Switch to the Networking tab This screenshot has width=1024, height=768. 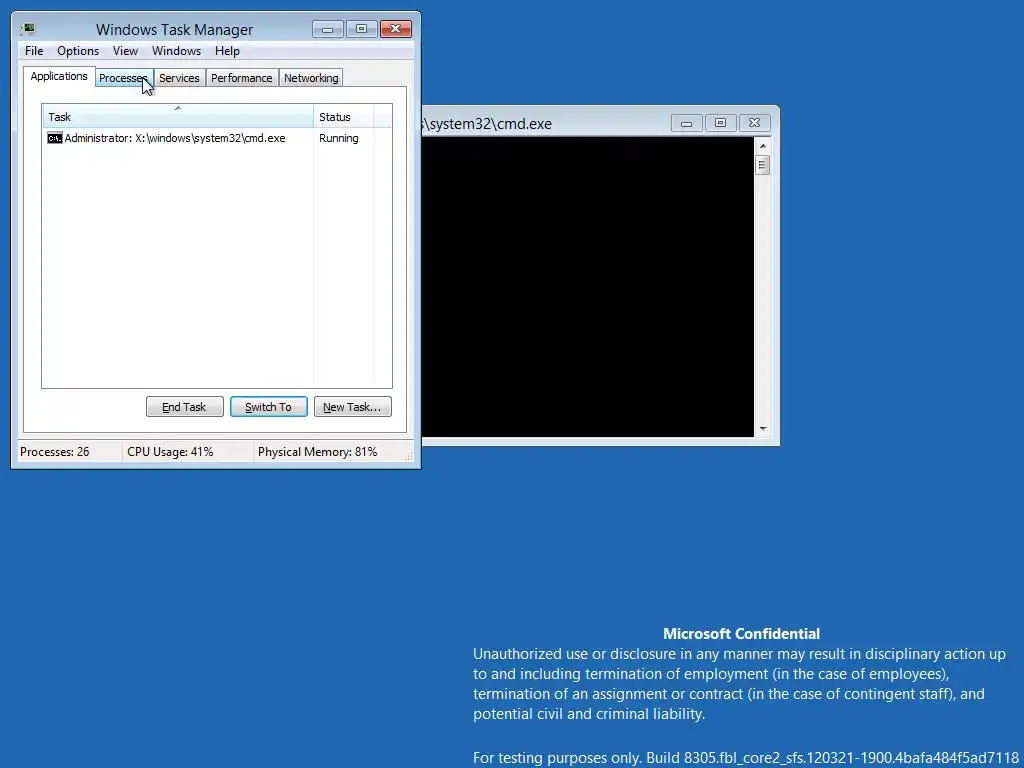311,78
